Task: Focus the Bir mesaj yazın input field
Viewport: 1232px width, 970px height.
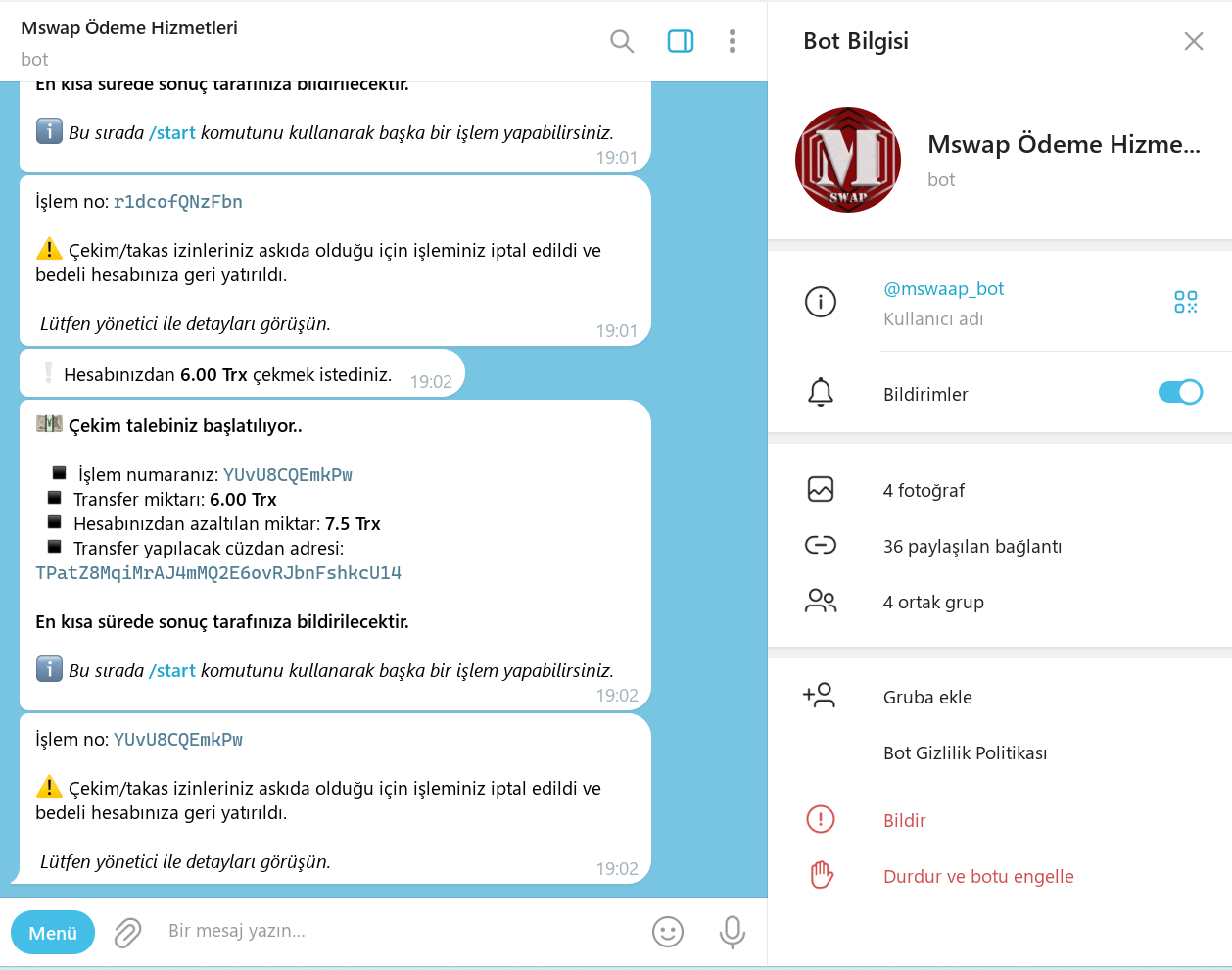Action: (x=392, y=931)
